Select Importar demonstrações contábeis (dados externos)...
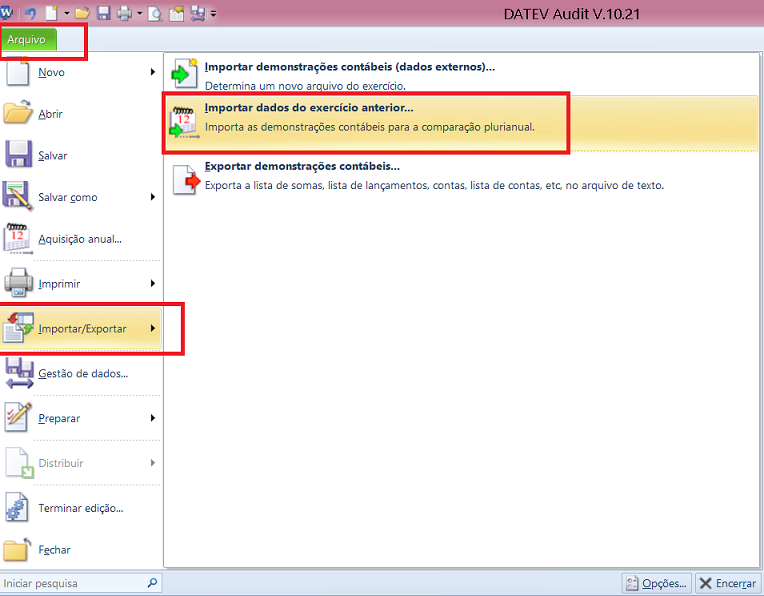The height and width of the screenshot is (596, 764). (350, 67)
